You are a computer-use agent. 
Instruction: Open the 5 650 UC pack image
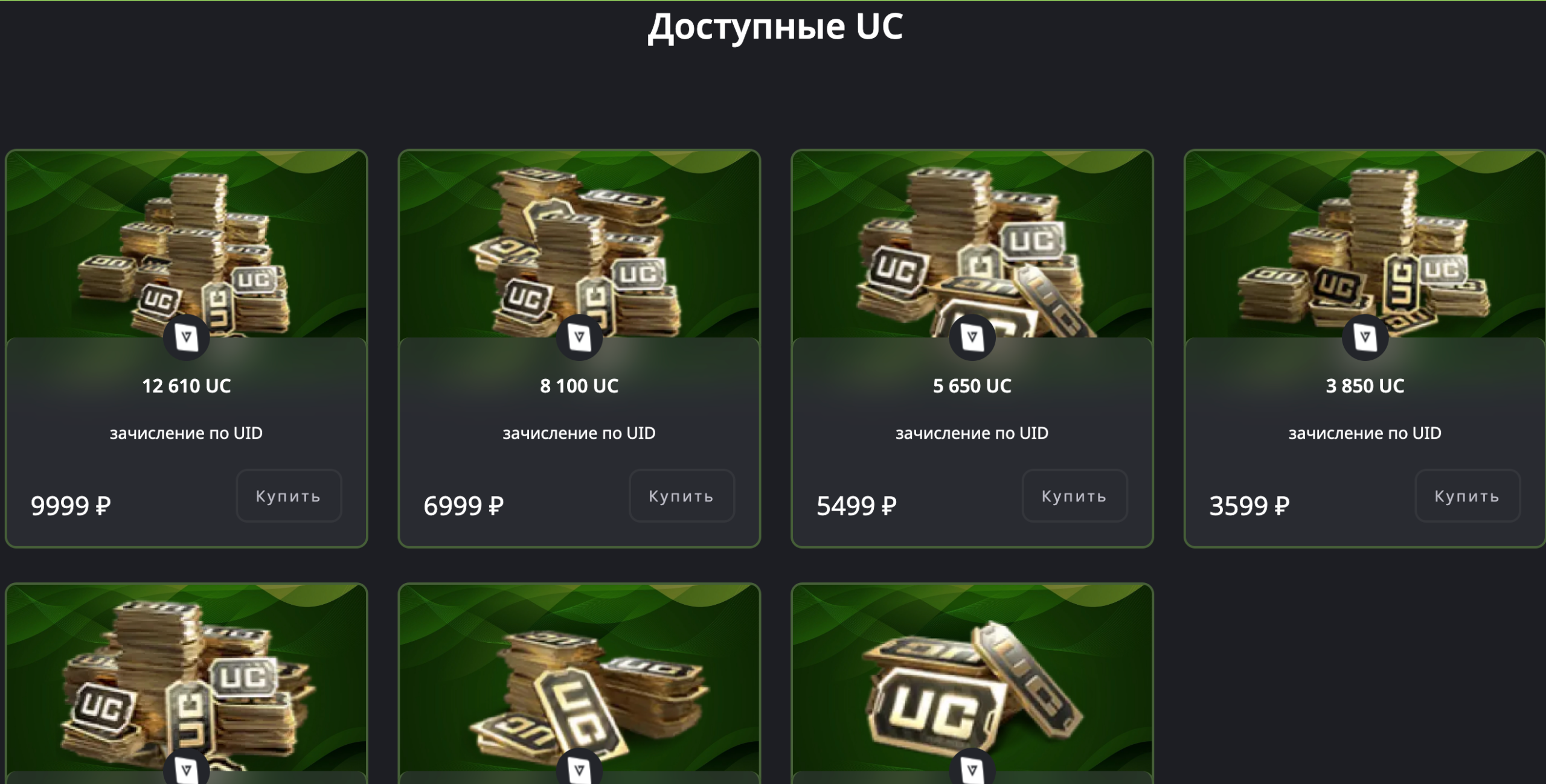972,244
